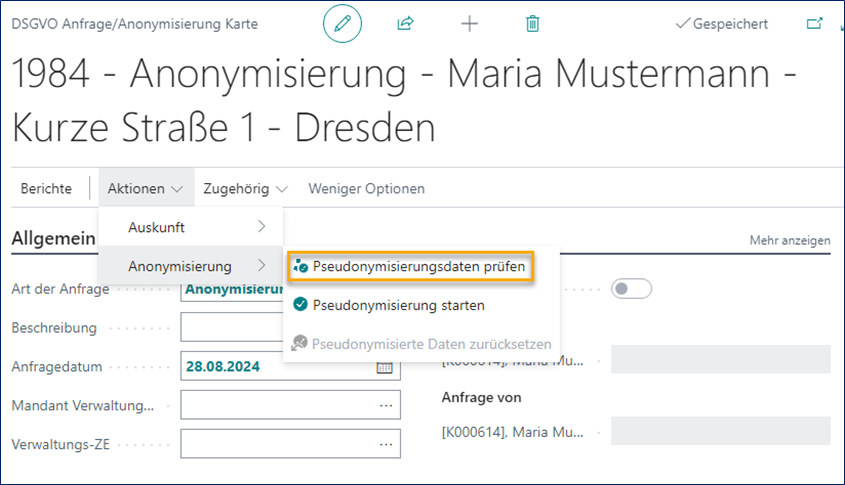Open the Anonymisierung submenu entry
The width and height of the screenshot is (845, 485).
pos(191,266)
